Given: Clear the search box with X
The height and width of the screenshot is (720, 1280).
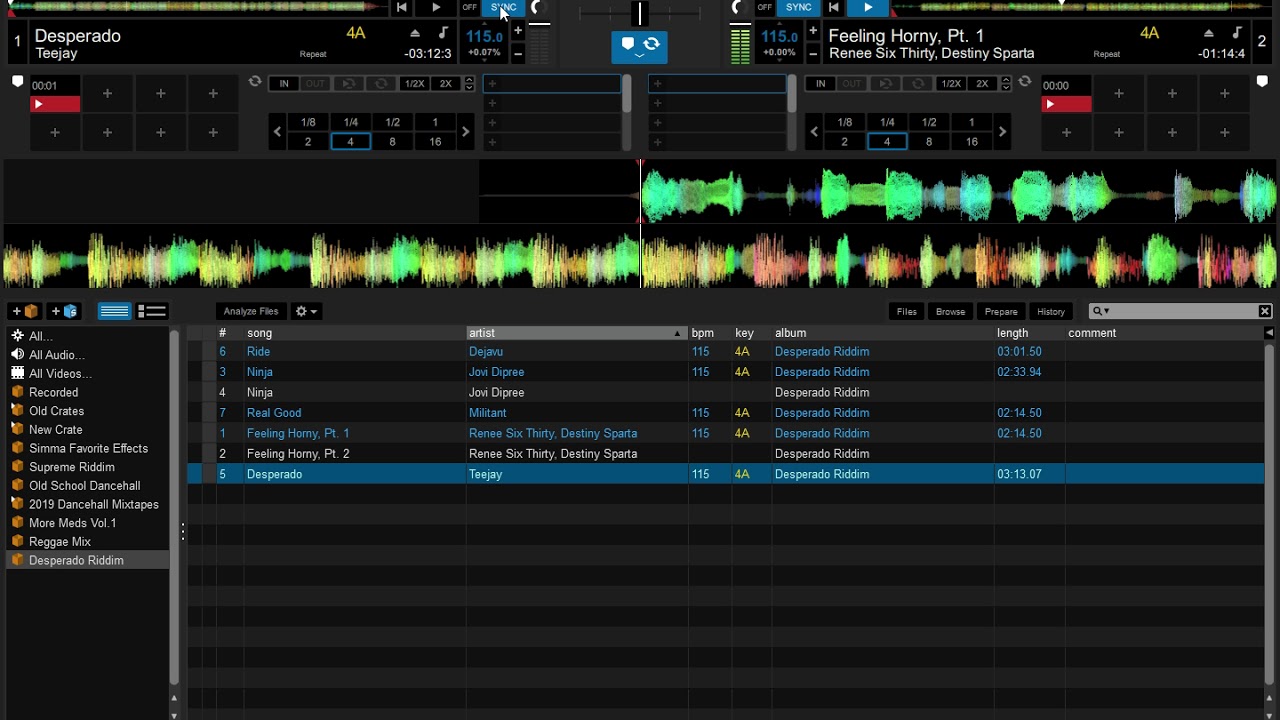Looking at the screenshot, I should (1265, 311).
